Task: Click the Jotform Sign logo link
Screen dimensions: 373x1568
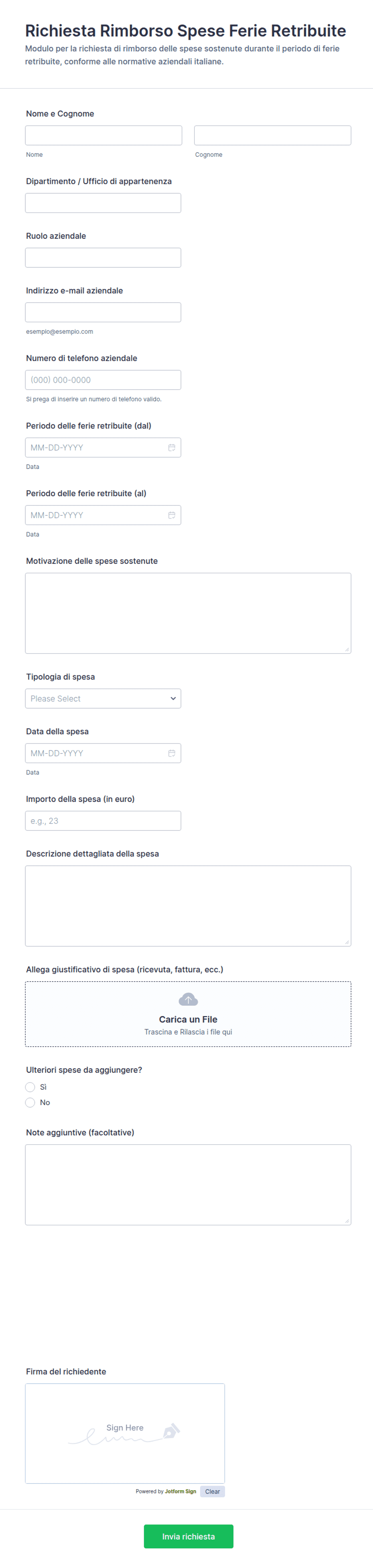Action: pyautogui.click(x=180, y=1491)
